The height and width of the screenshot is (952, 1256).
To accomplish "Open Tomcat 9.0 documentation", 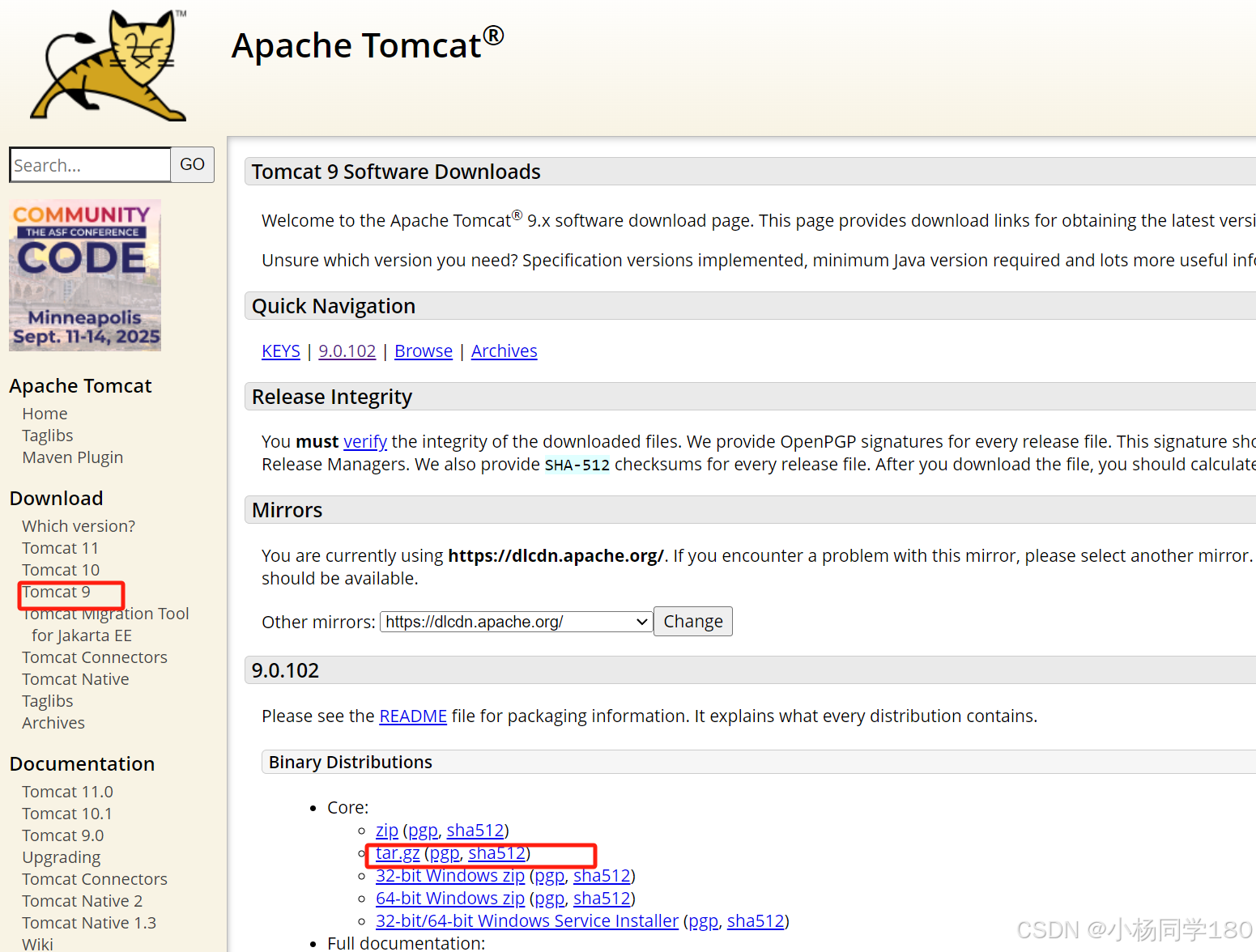I will (63, 835).
